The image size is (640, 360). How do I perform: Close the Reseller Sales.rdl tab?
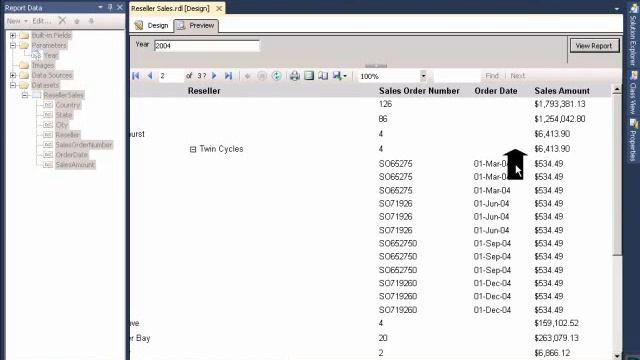tap(219, 8)
